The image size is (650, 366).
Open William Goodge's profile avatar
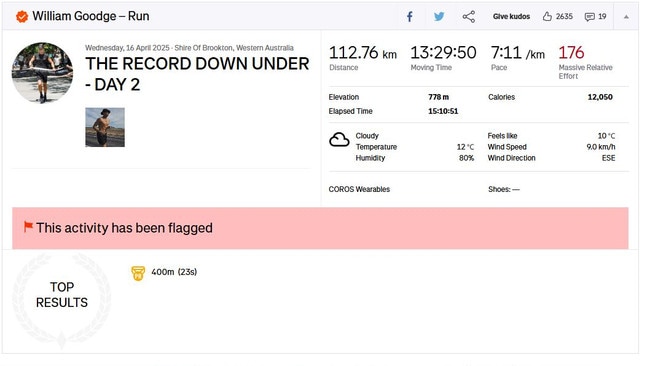coord(42,73)
